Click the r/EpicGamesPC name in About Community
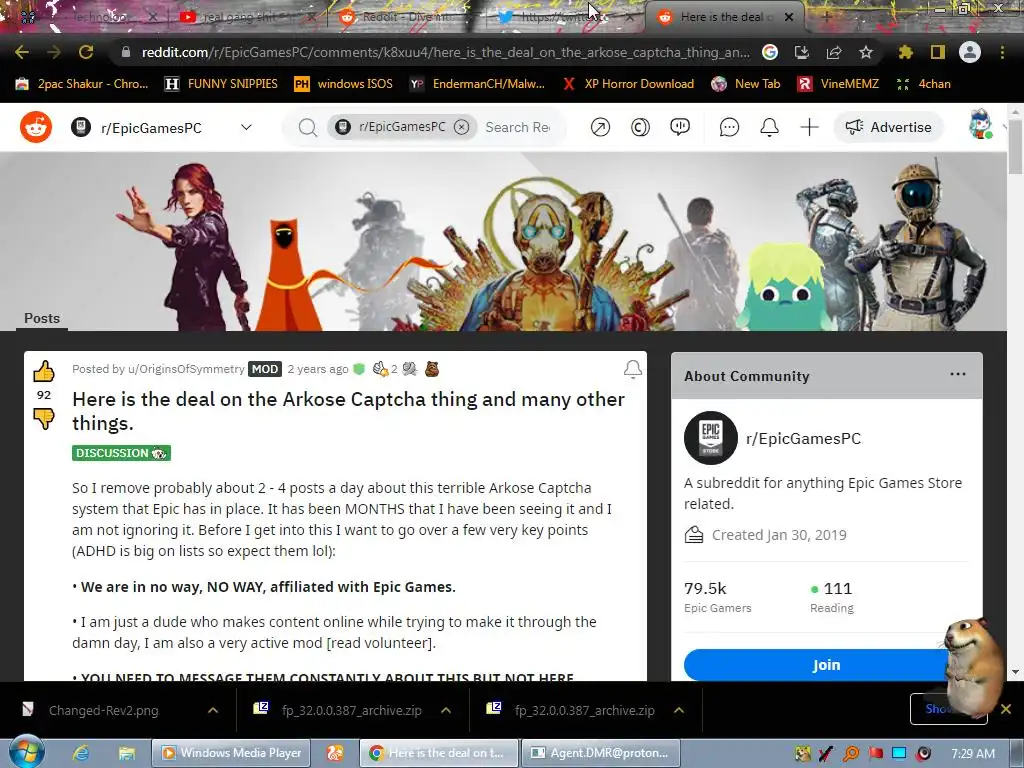The image size is (1024, 768). [x=803, y=438]
